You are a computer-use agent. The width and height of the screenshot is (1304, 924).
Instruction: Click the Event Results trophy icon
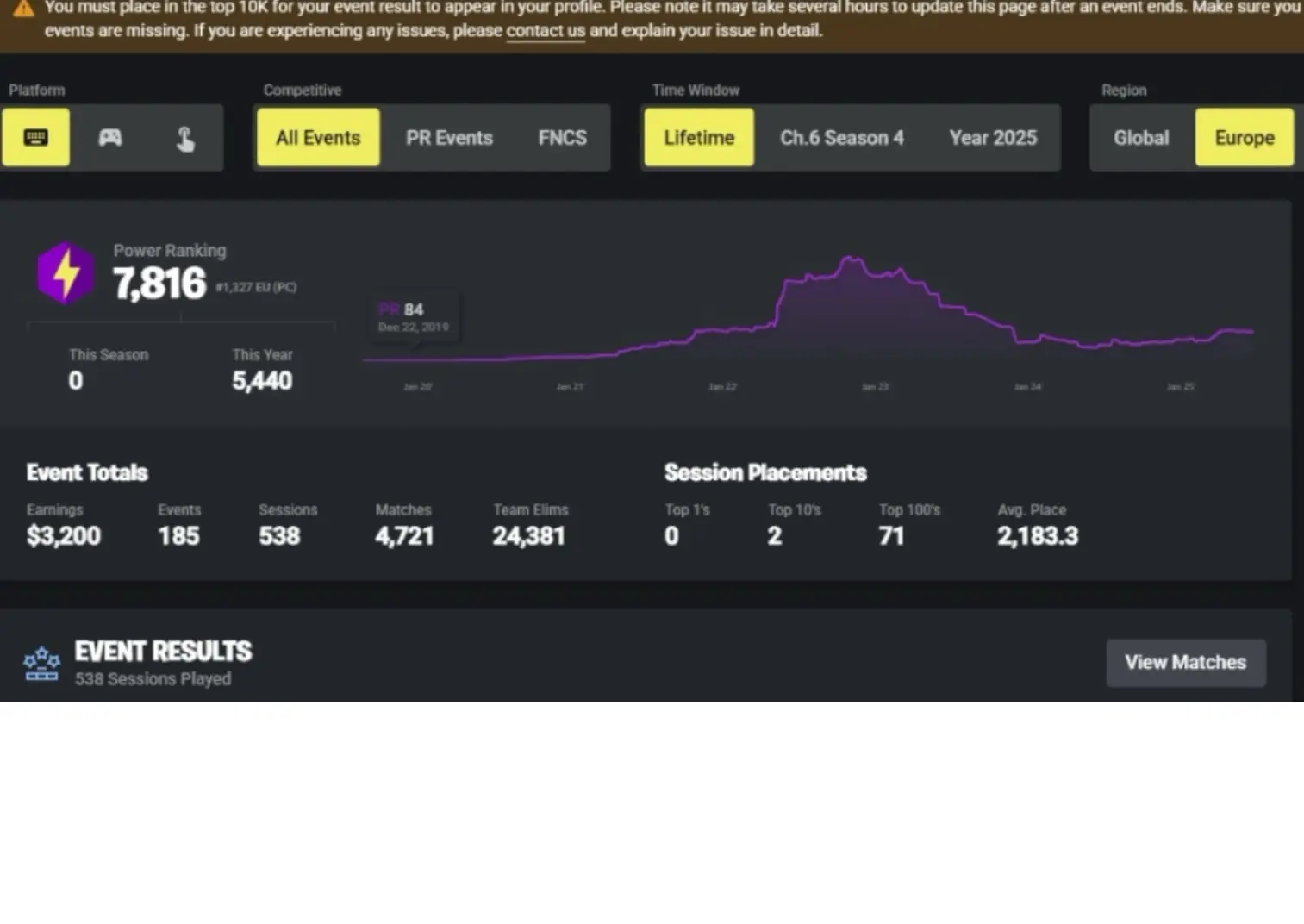(x=41, y=664)
